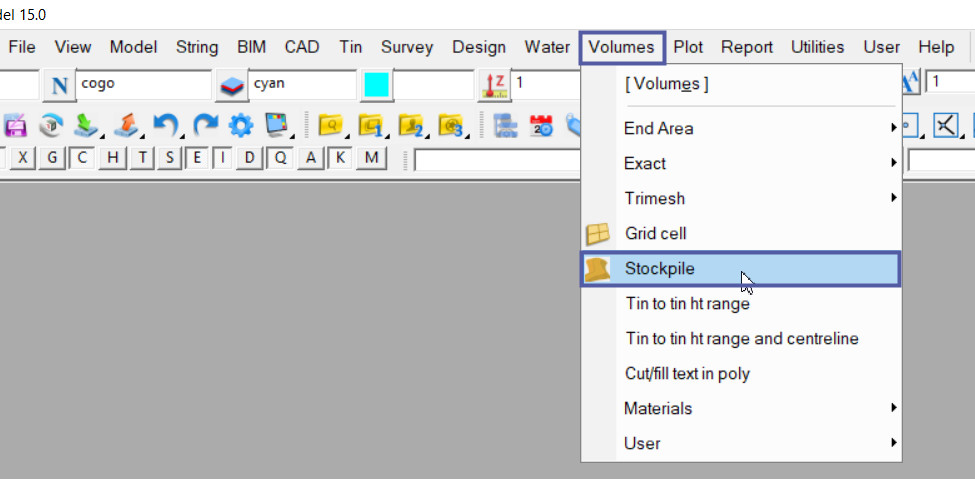Choose Tin to tin ht range and centreline
This screenshot has height=479, width=975.
tap(741, 338)
